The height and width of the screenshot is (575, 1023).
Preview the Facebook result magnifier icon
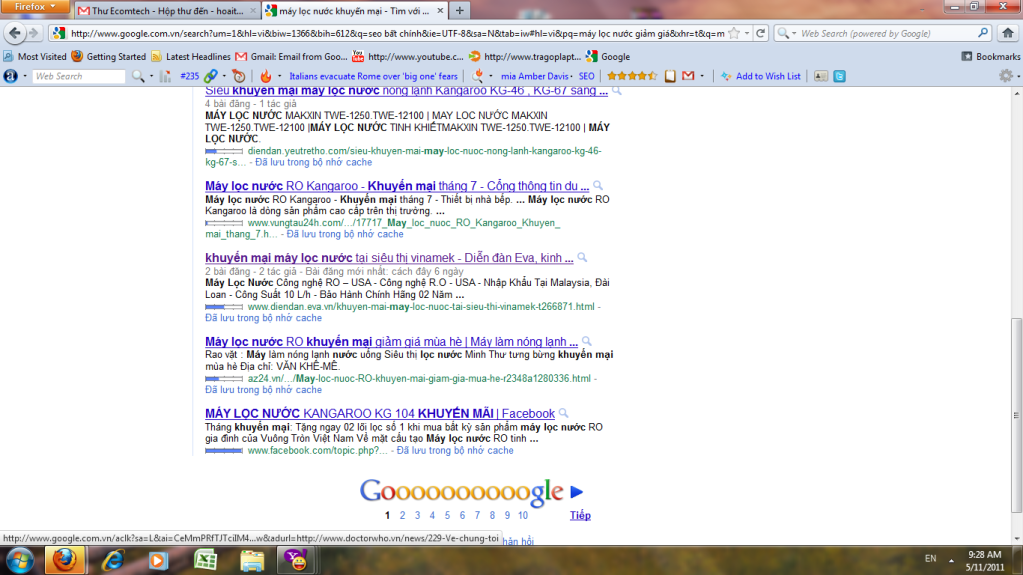pos(564,414)
